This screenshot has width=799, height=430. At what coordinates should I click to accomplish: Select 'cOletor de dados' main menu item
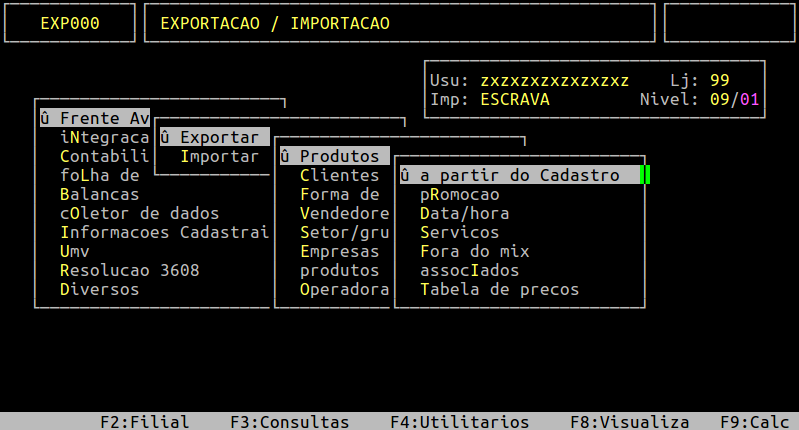(139, 214)
